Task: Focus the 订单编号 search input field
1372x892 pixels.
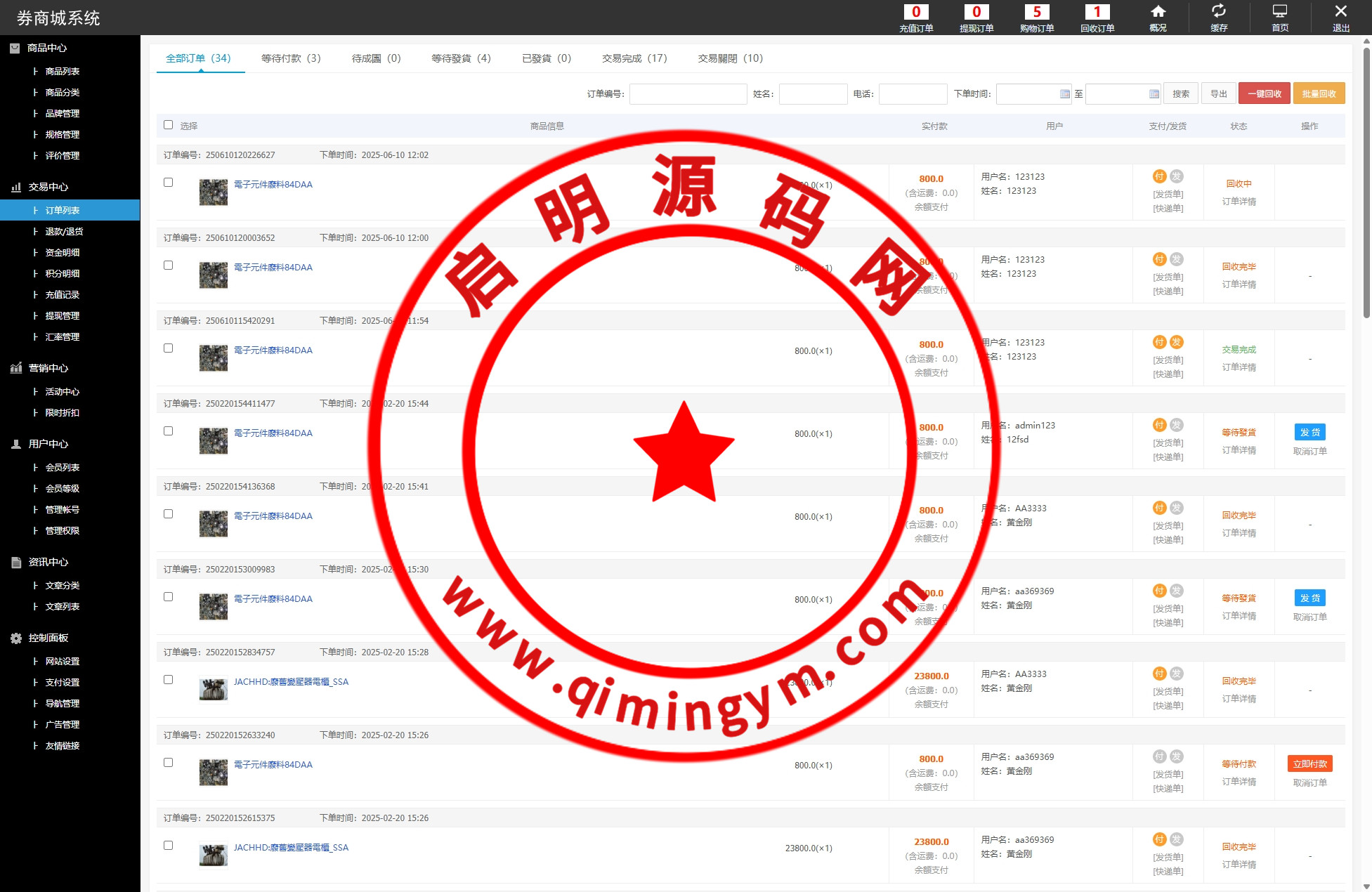Action: pos(688,94)
